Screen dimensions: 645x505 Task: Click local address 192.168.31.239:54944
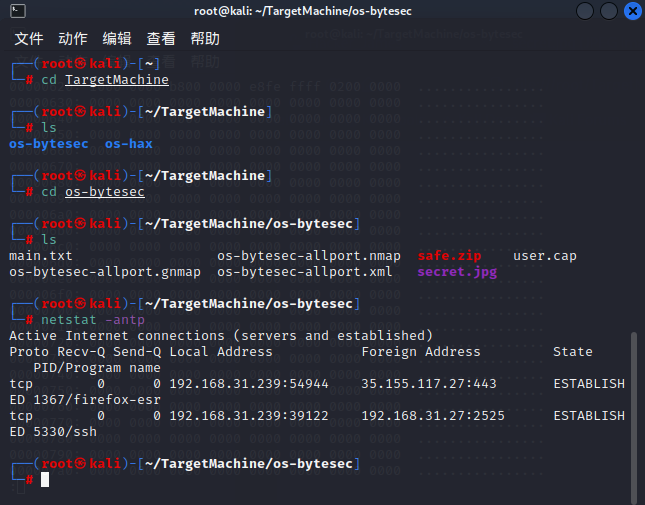pyautogui.click(x=249, y=384)
